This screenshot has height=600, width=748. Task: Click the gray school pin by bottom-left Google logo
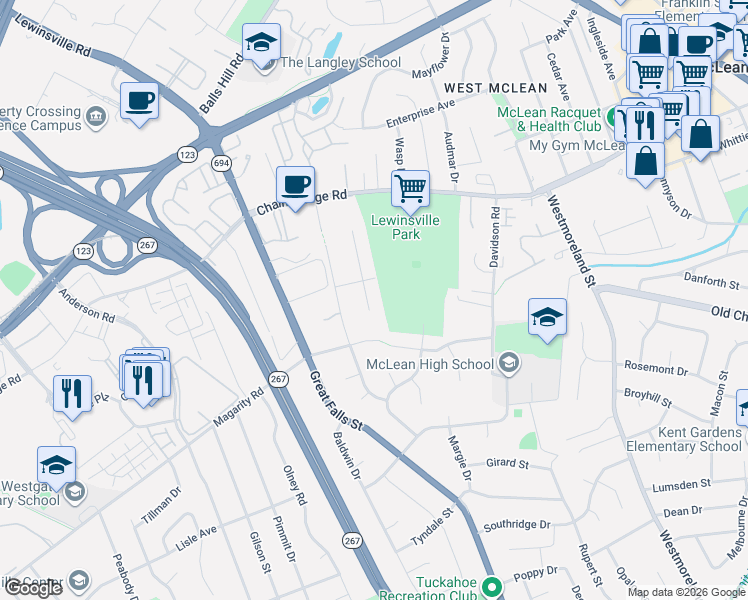(x=79, y=581)
